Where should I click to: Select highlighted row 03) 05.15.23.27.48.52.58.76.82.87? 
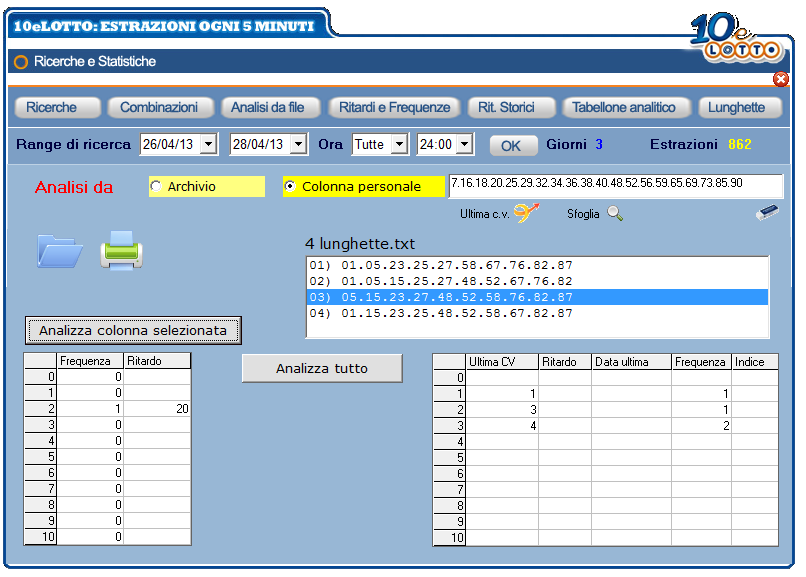coord(537,297)
